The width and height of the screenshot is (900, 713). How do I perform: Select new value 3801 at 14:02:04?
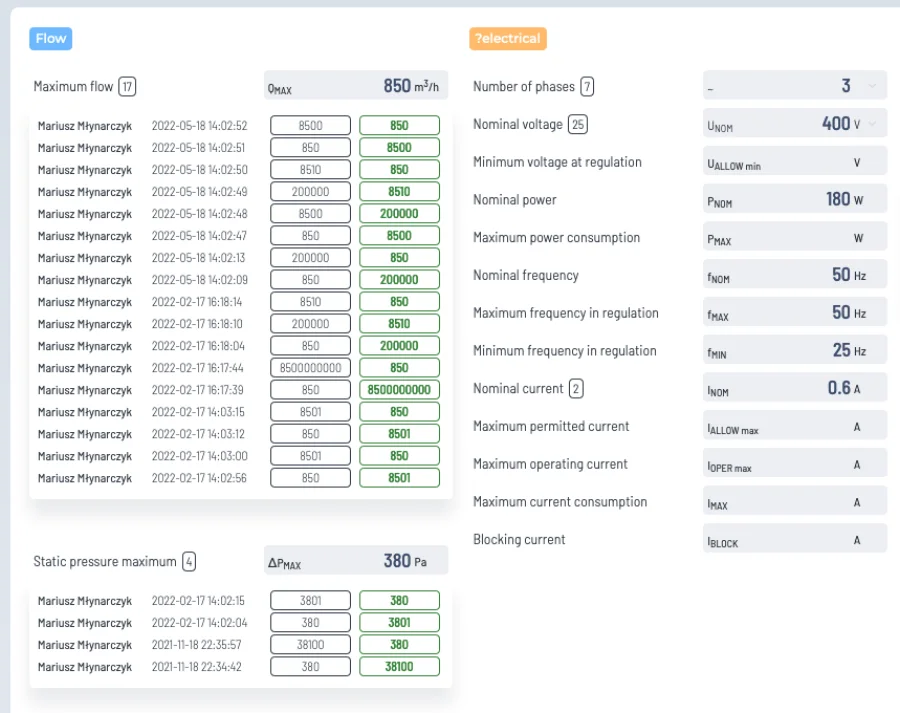[399, 622]
